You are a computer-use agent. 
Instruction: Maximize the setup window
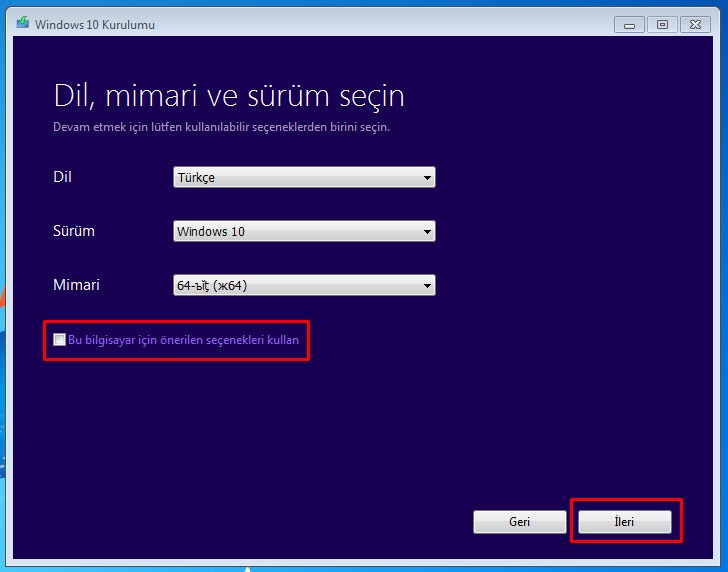click(x=662, y=23)
